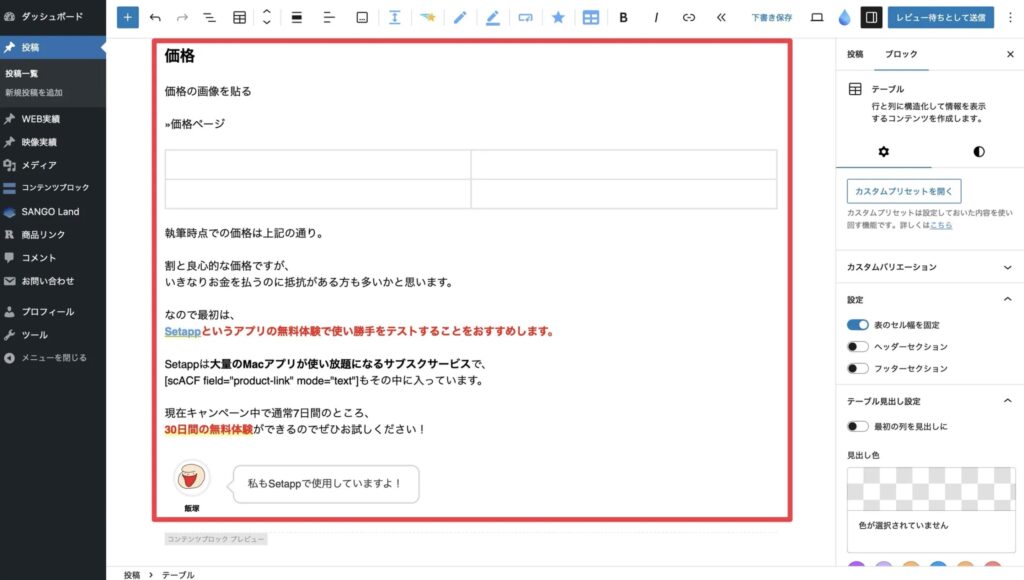The width and height of the screenshot is (1024, 580).
Task: Click the star icon in toolbar
Action: pos(558,17)
